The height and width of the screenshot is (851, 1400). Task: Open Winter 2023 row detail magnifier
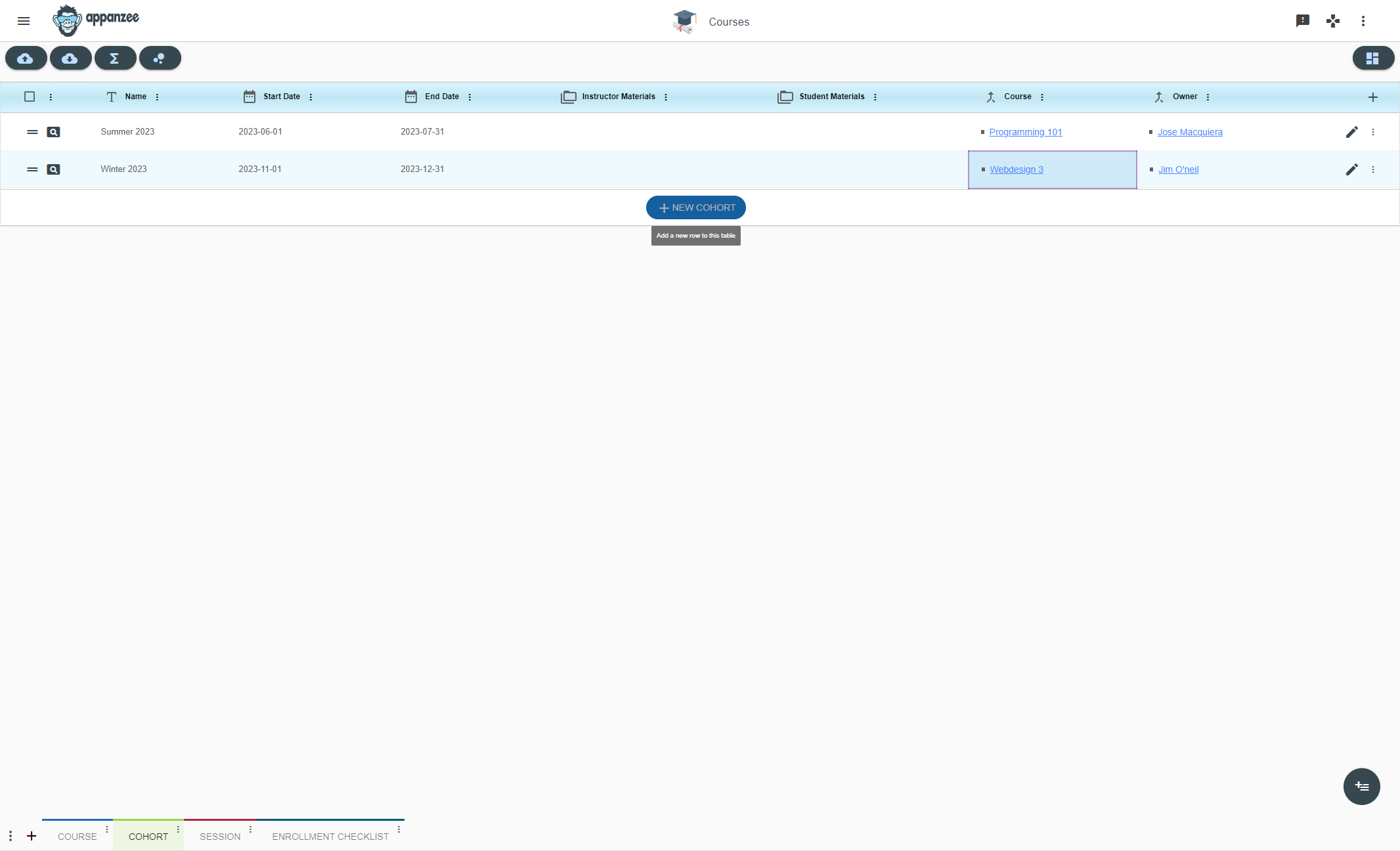pos(54,169)
